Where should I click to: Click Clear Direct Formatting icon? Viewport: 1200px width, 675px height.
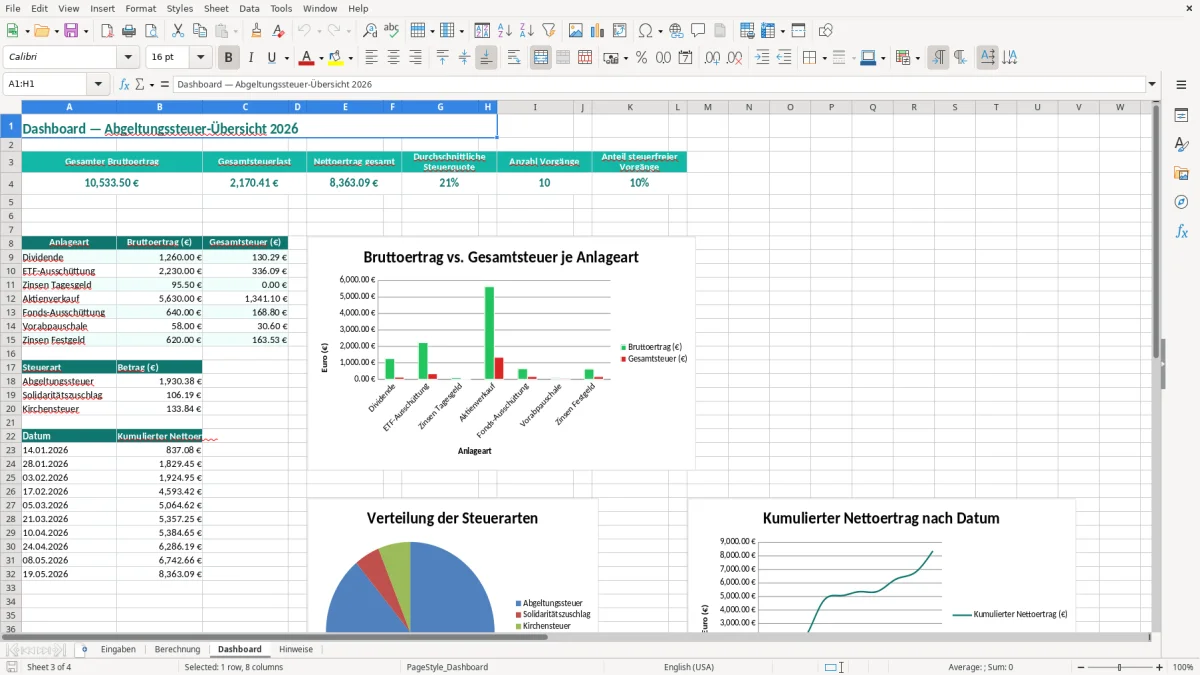coord(278,31)
